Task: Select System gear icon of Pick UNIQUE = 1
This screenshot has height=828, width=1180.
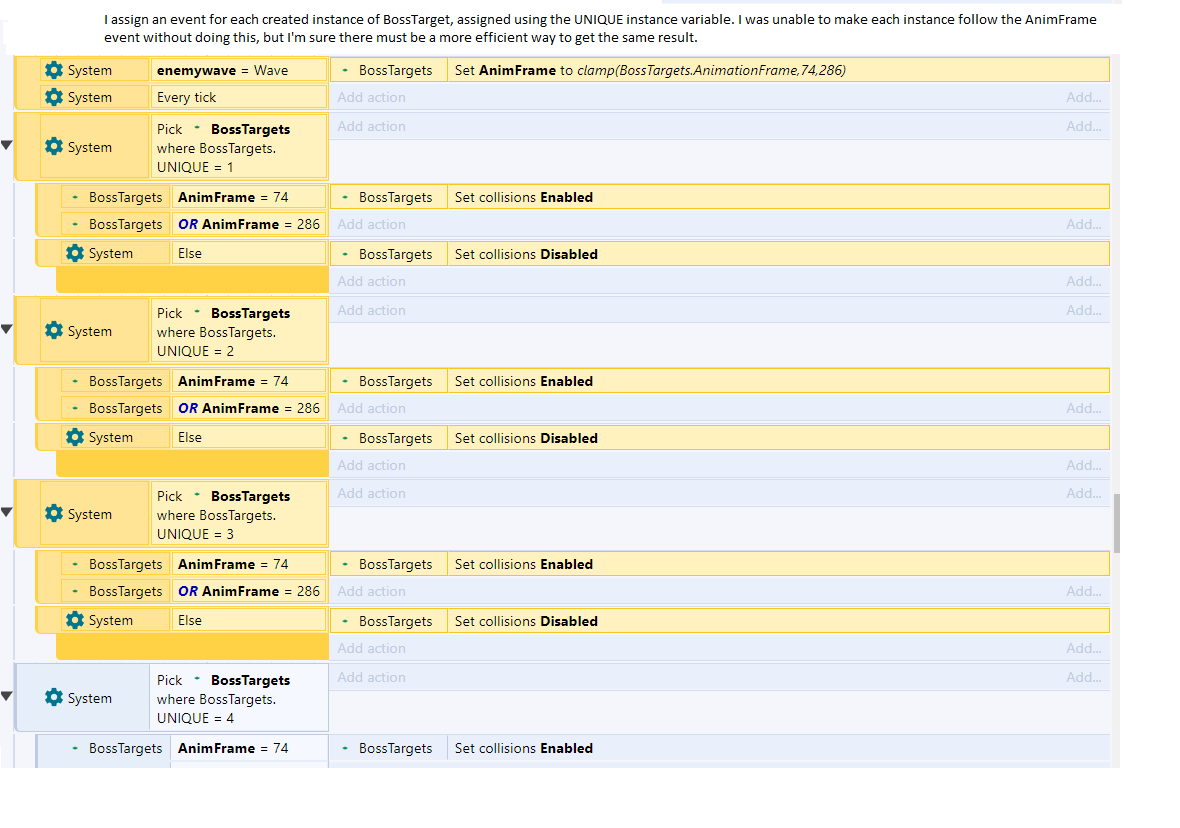Action: click(x=53, y=147)
